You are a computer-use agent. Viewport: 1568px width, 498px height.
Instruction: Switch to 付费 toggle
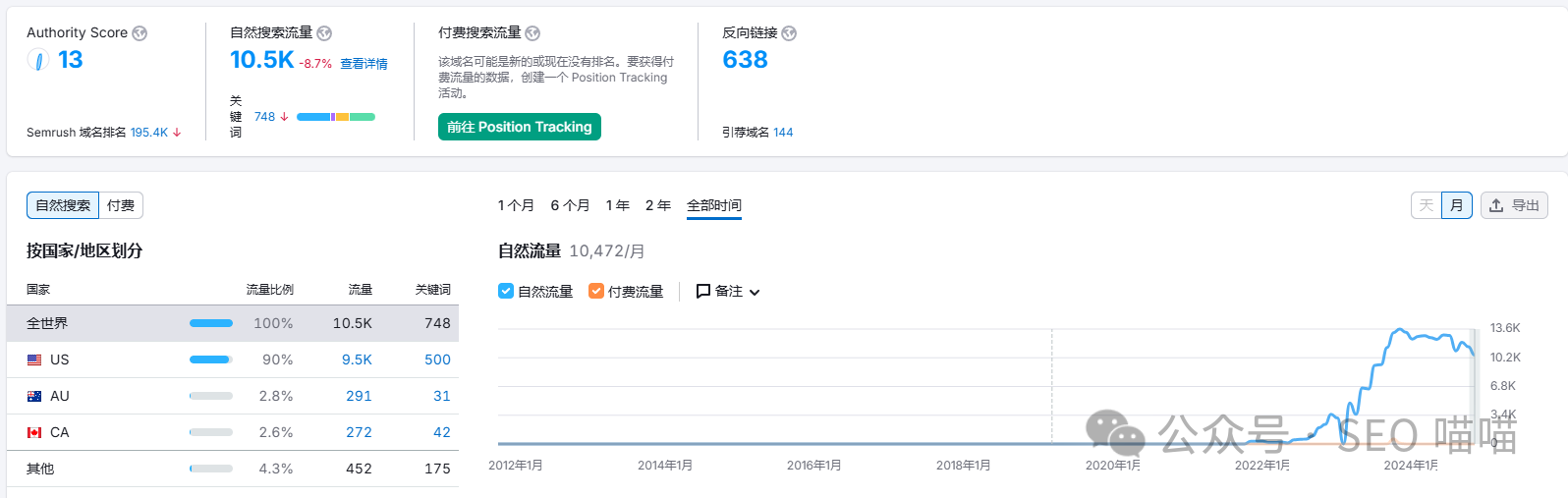121,205
